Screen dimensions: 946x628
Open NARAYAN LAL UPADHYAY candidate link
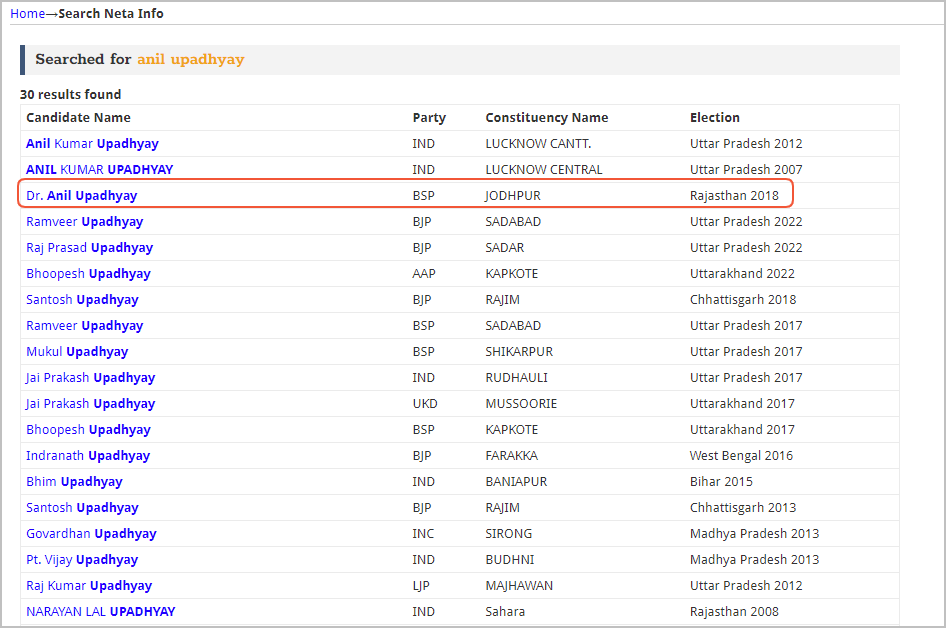pos(101,611)
